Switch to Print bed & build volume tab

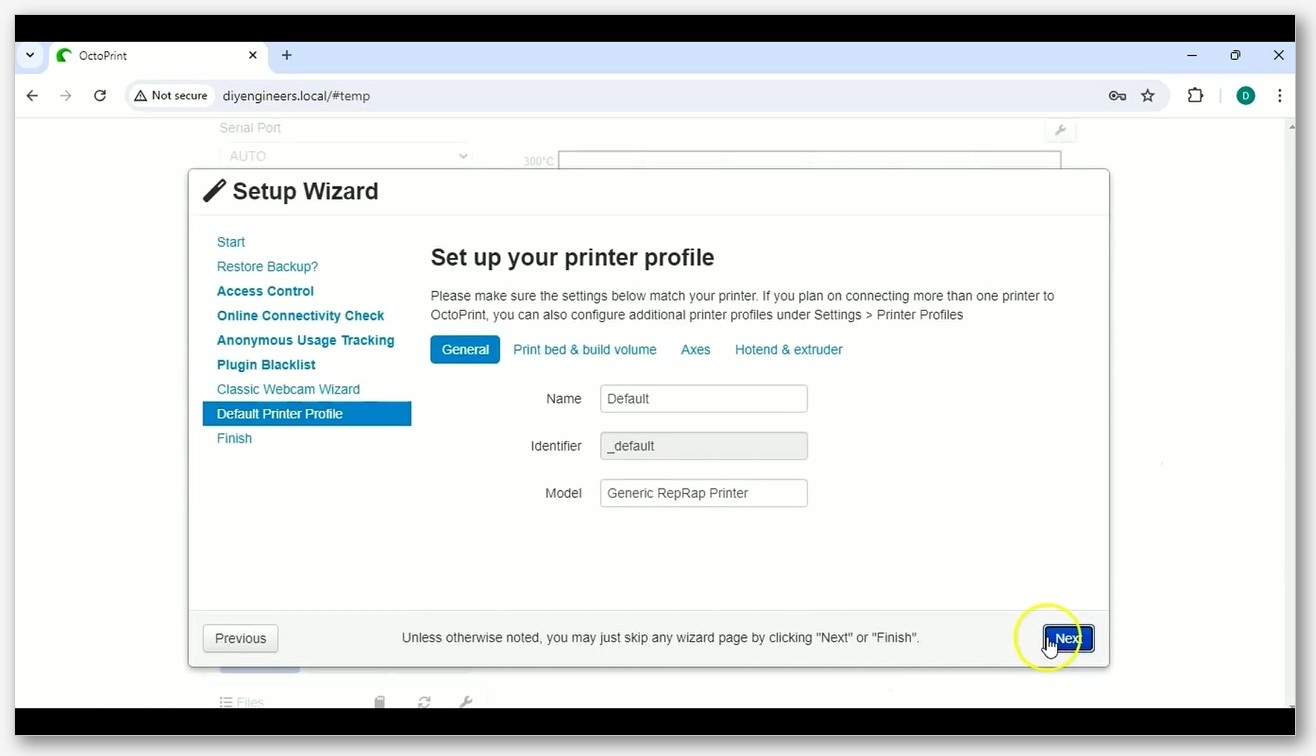tap(585, 349)
